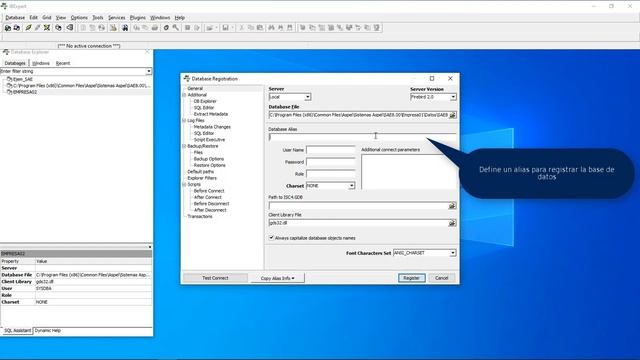This screenshot has width=640, height=360.
Task: Click the Database Alias input field
Action: pyautogui.click(x=362, y=138)
